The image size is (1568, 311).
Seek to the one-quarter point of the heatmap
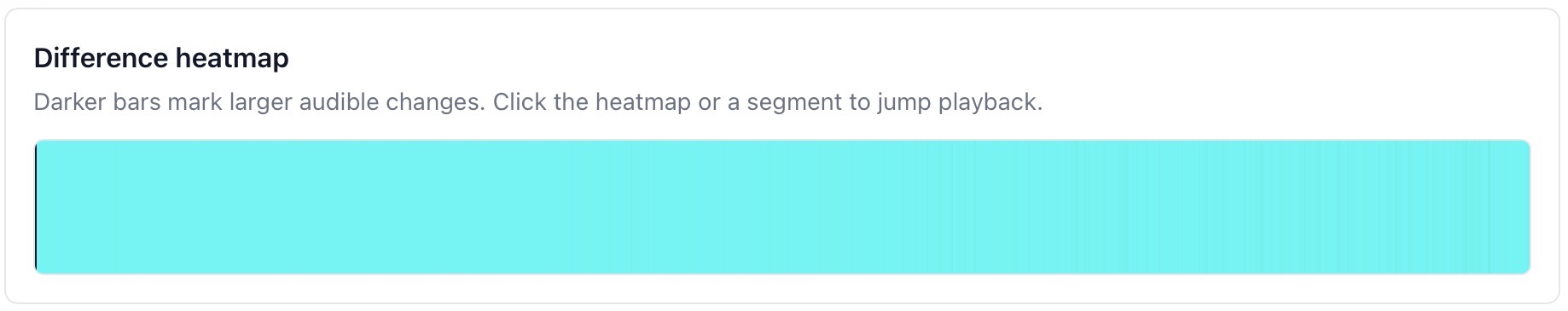(x=409, y=207)
